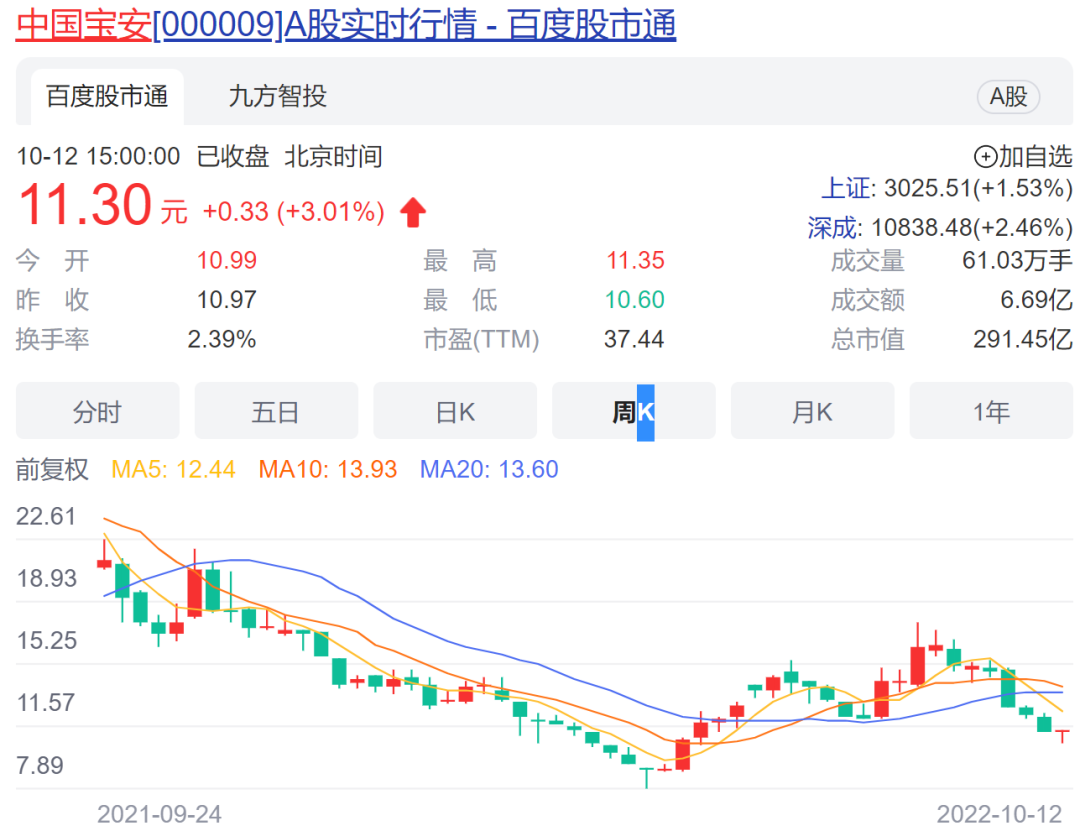Click the last candlestick at 2022-10-12
This screenshot has height=831, width=1080.
pos(1062,735)
